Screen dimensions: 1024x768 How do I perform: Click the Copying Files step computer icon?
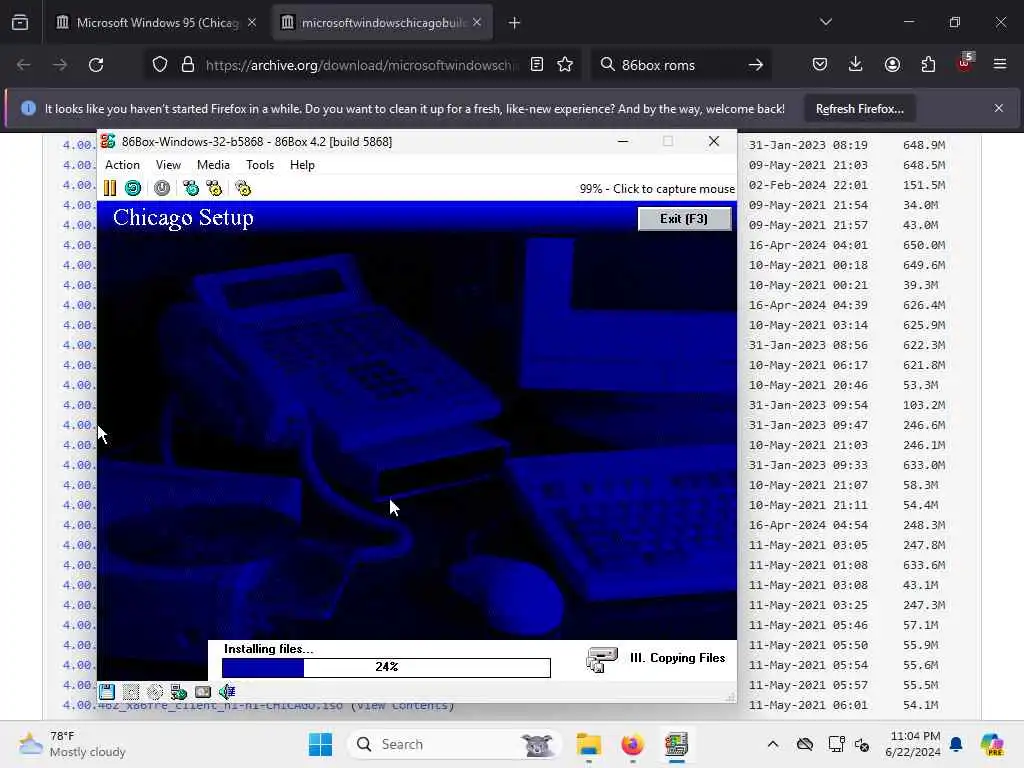(x=601, y=659)
